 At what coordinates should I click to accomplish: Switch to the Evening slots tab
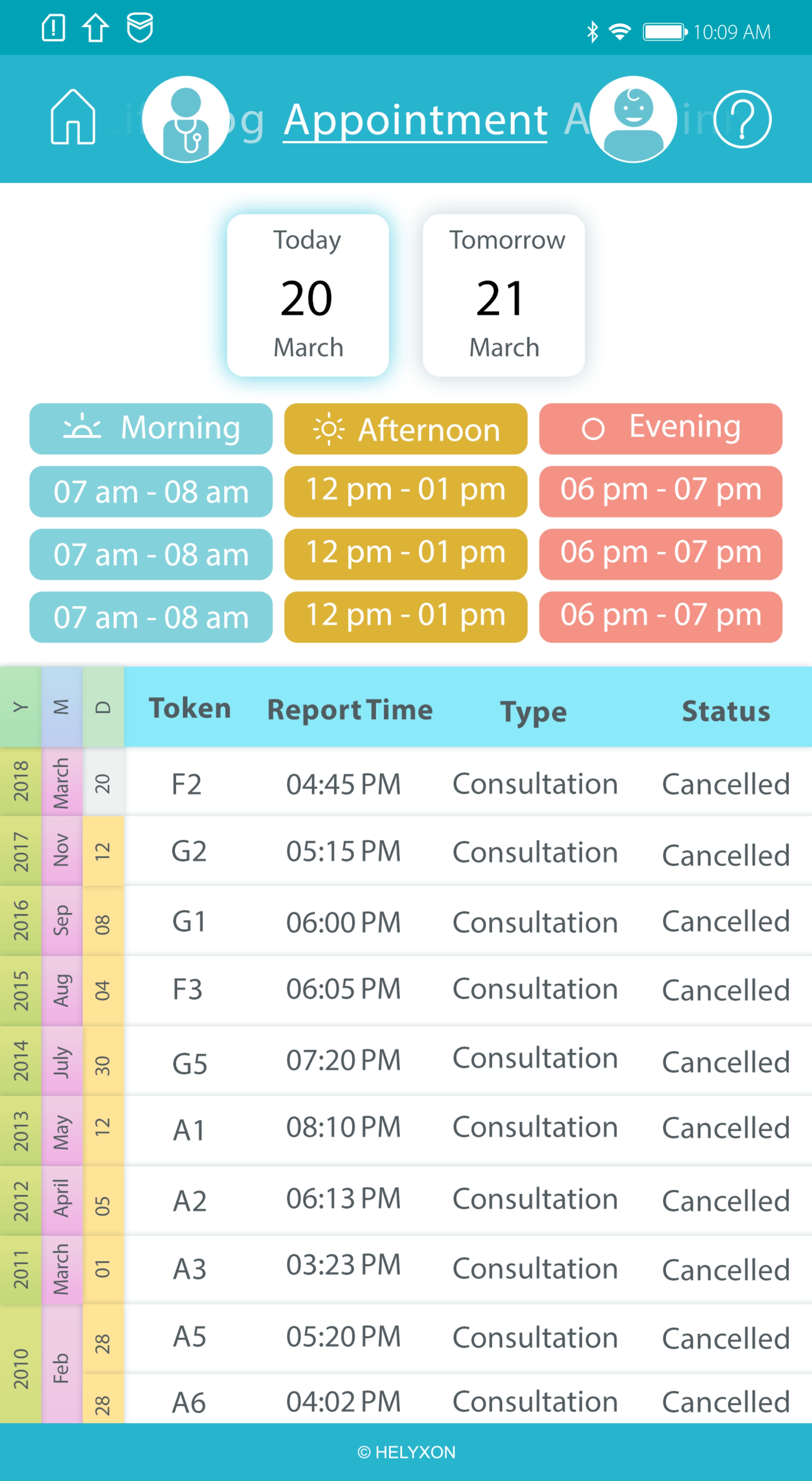coord(660,428)
